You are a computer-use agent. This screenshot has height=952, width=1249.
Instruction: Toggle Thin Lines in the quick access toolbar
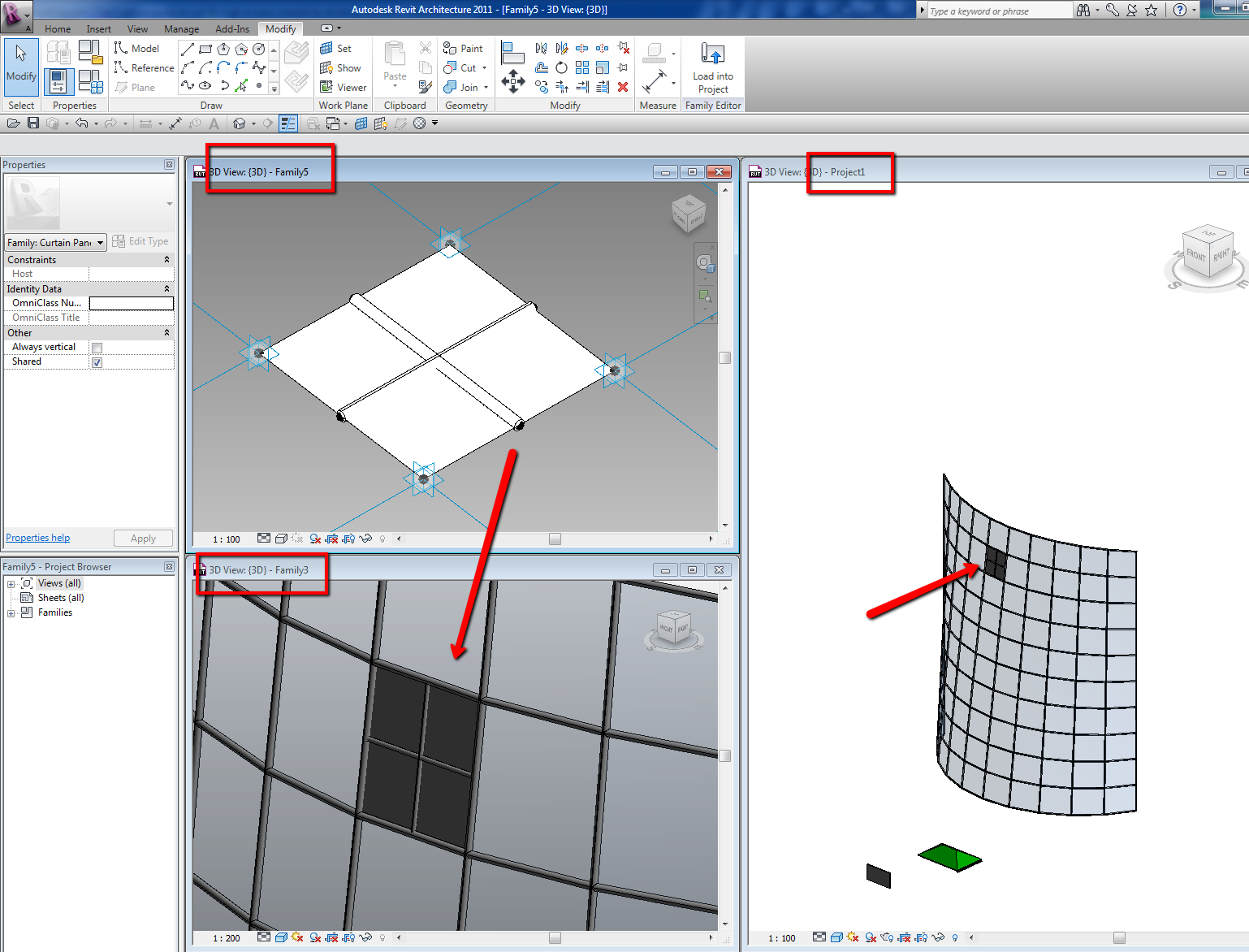(x=288, y=123)
